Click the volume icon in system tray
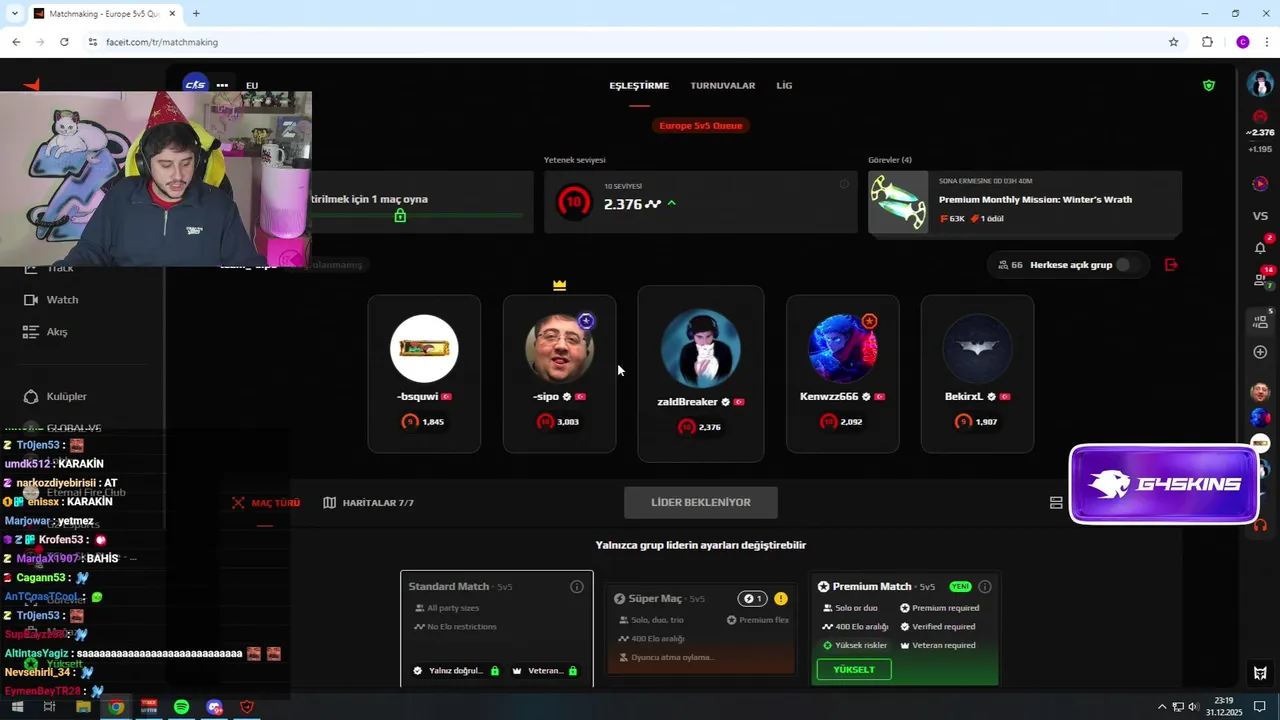Image resolution: width=1280 pixels, height=720 pixels. (1193, 707)
